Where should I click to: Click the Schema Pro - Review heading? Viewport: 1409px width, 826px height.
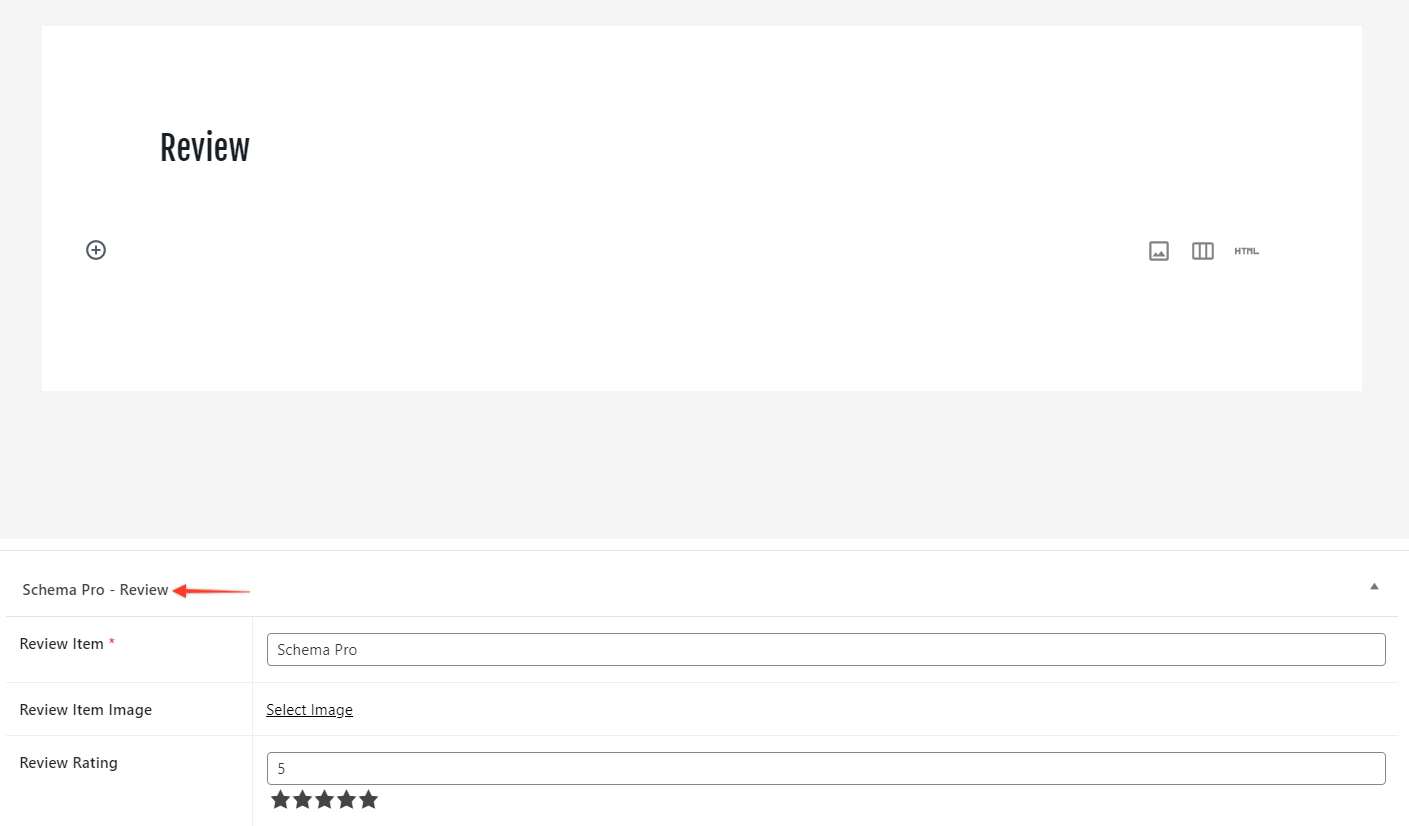pos(95,590)
